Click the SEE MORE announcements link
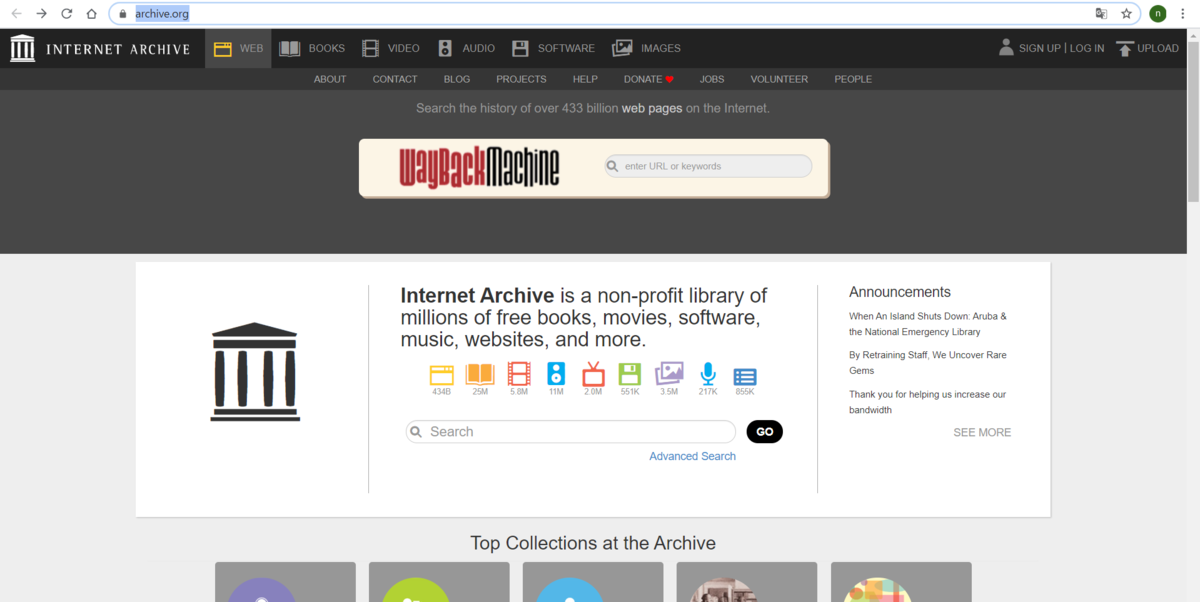This screenshot has width=1200, height=602. [x=982, y=433]
